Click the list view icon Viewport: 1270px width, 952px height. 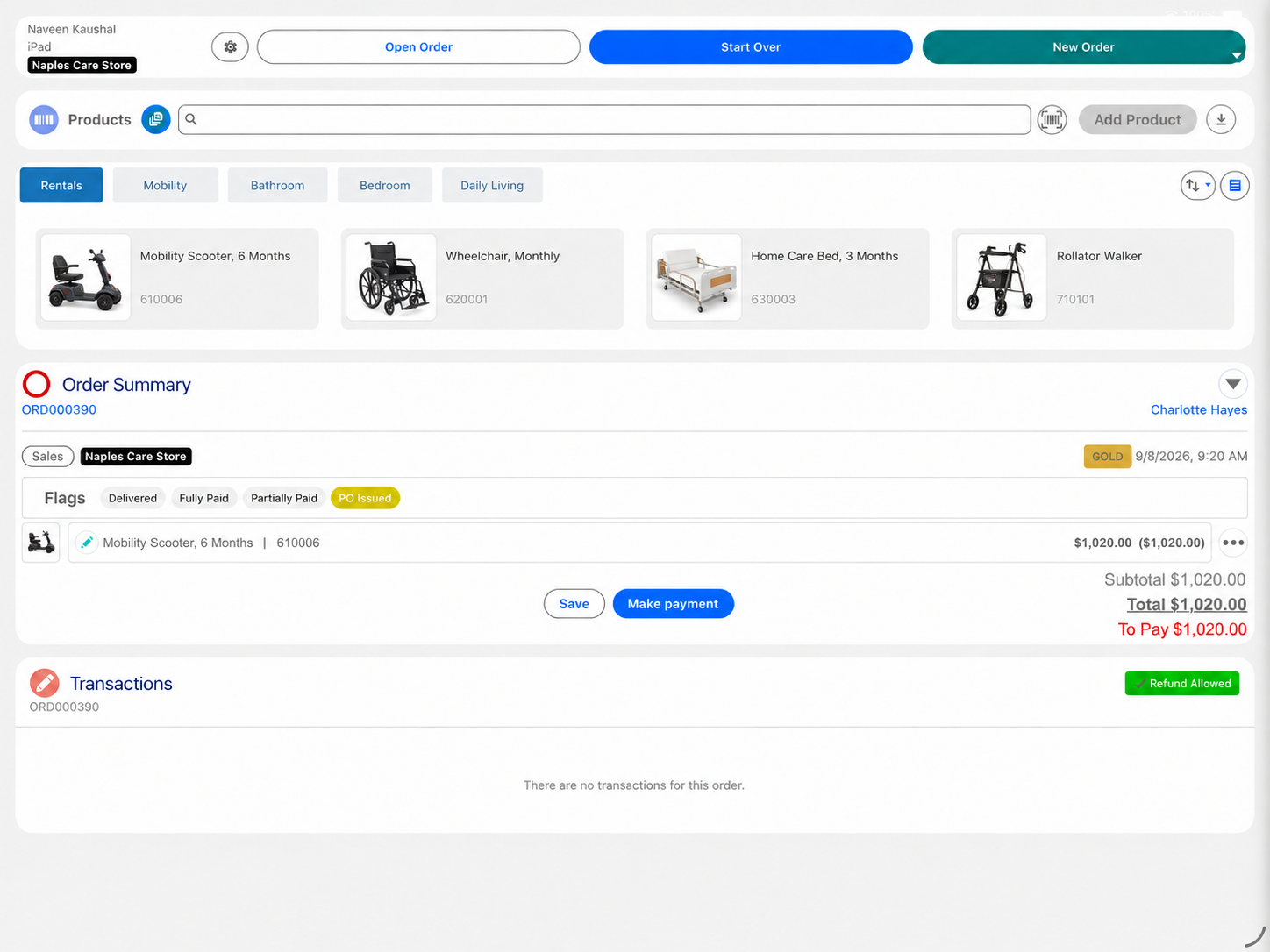[1235, 185]
